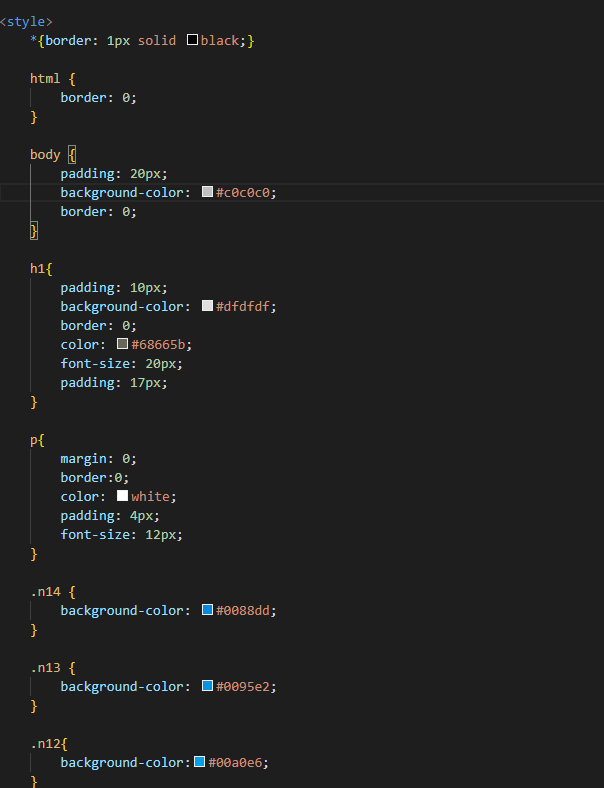Click the '#c0c0c0' hex value
This screenshot has width=604, height=788.
[x=243, y=192]
